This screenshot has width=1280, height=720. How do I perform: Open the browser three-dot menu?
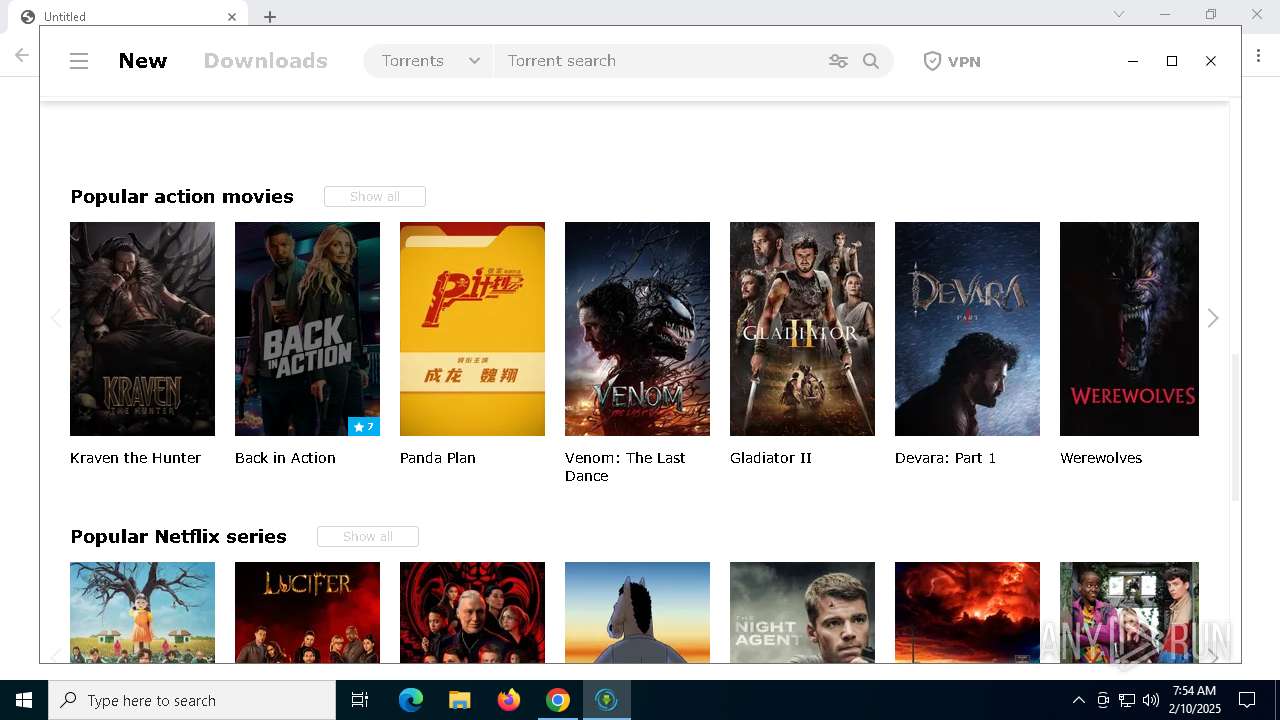pyautogui.click(x=1258, y=55)
